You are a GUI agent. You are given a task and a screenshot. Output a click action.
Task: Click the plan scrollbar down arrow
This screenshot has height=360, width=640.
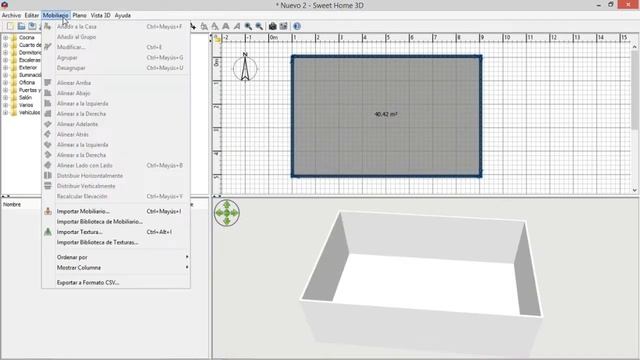[x=635, y=190]
